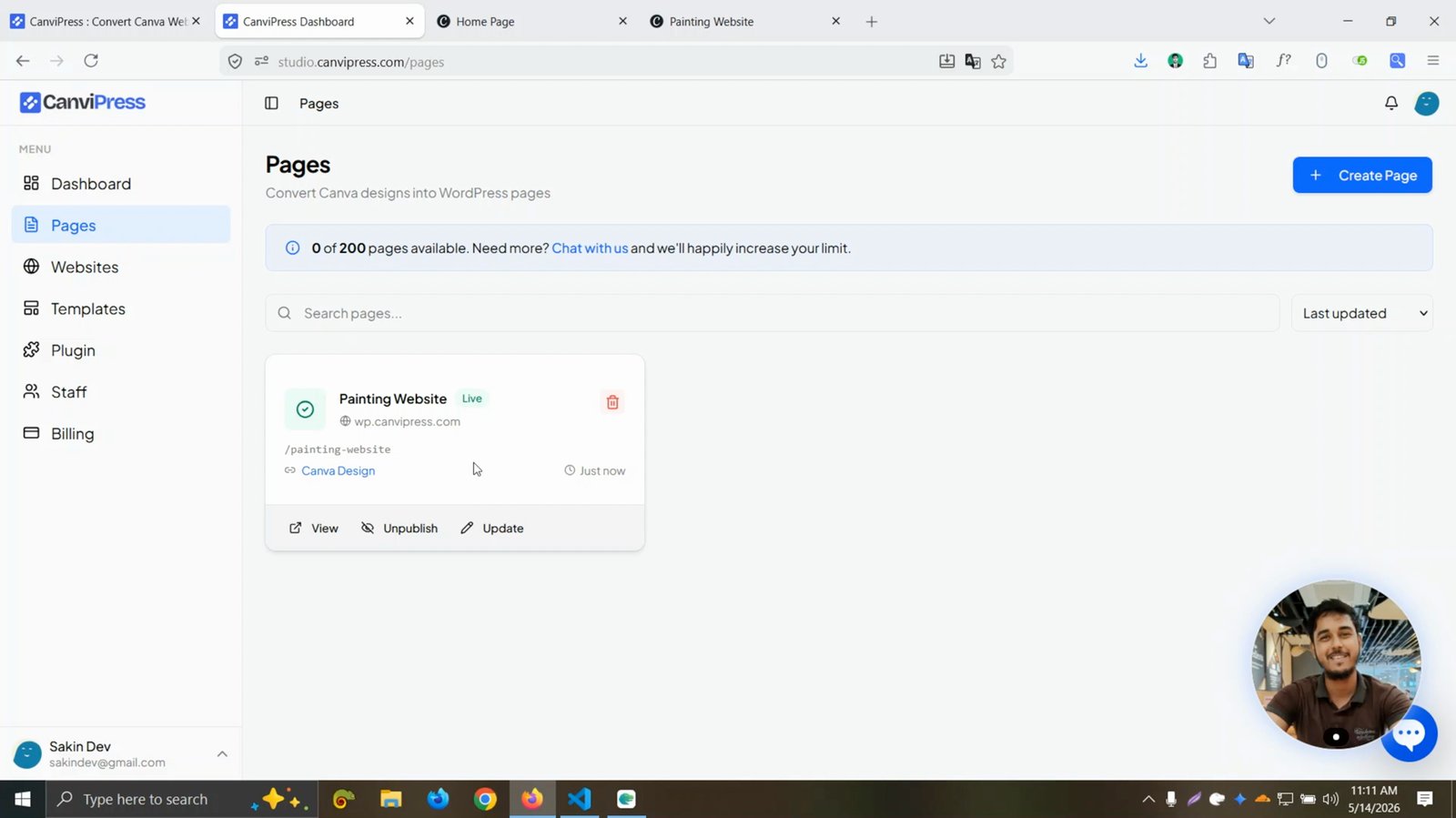Open a new browser tab
1456x818 pixels.
point(871,21)
